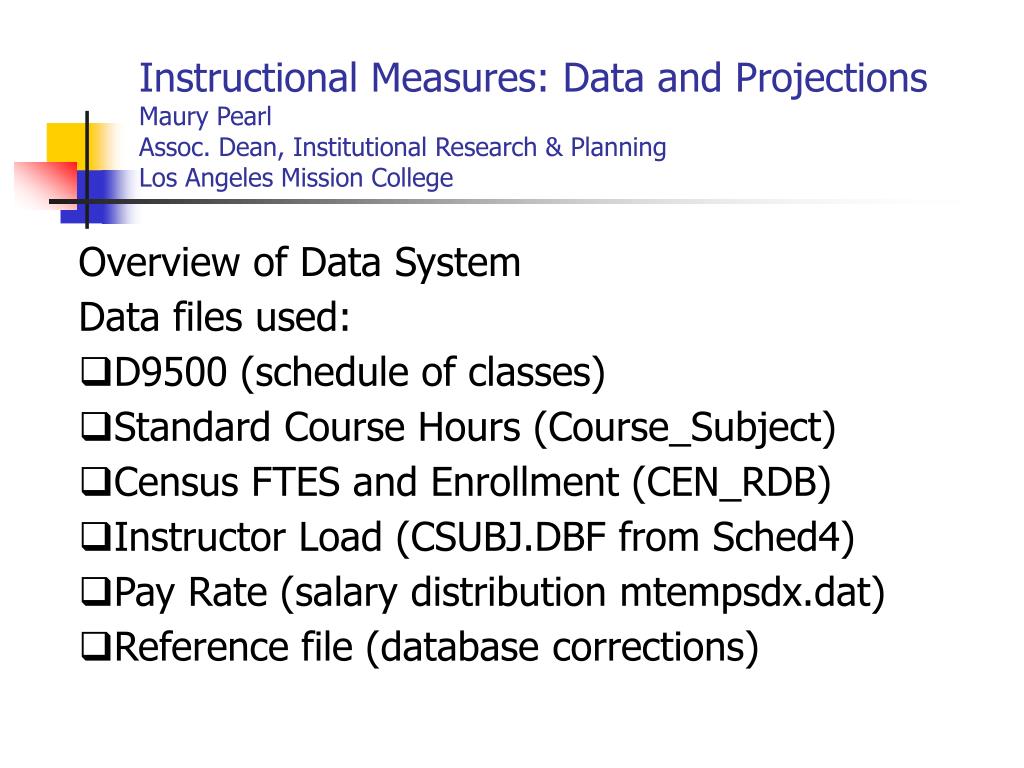1024x768 pixels.
Task: Tick the checkbox beside Pay Rate
Action: [96, 591]
